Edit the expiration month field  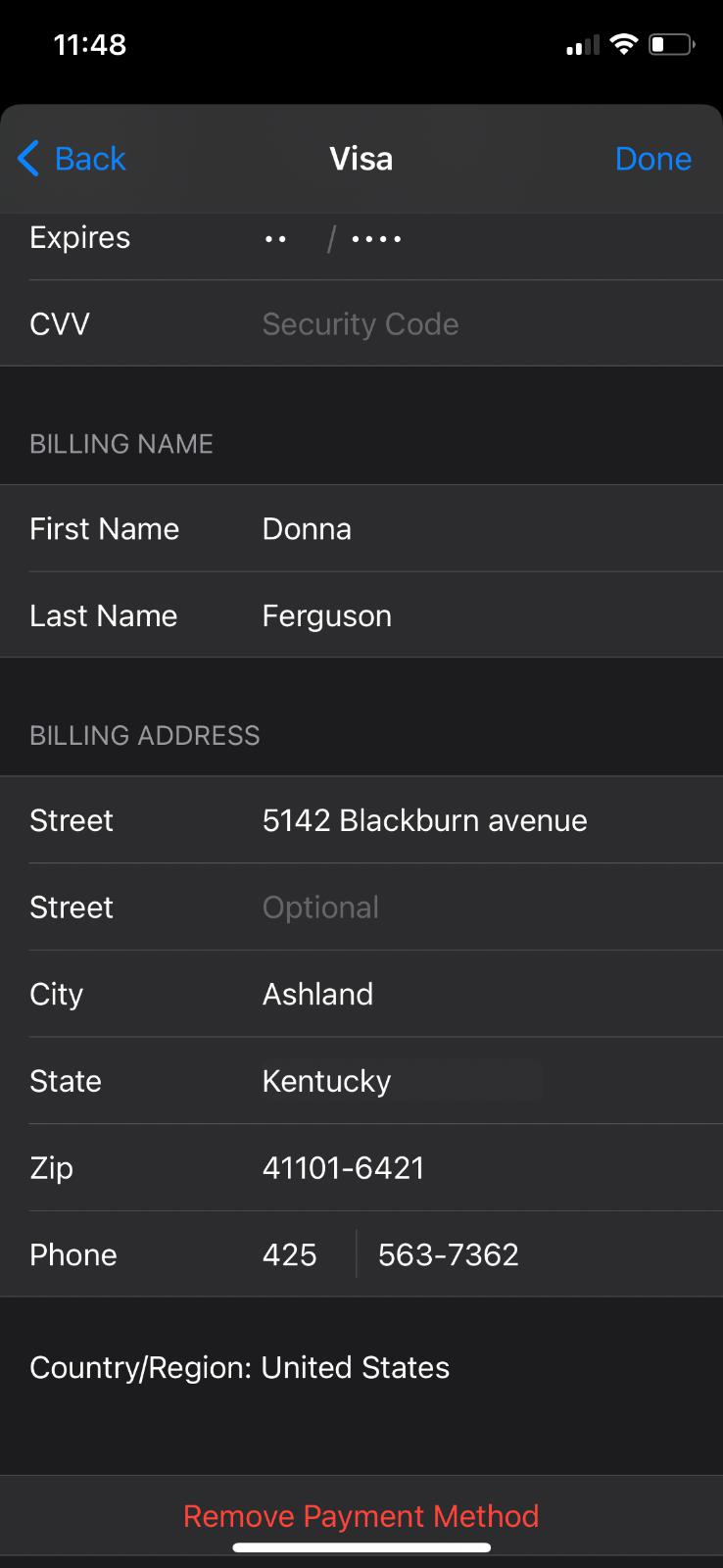click(276, 238)
